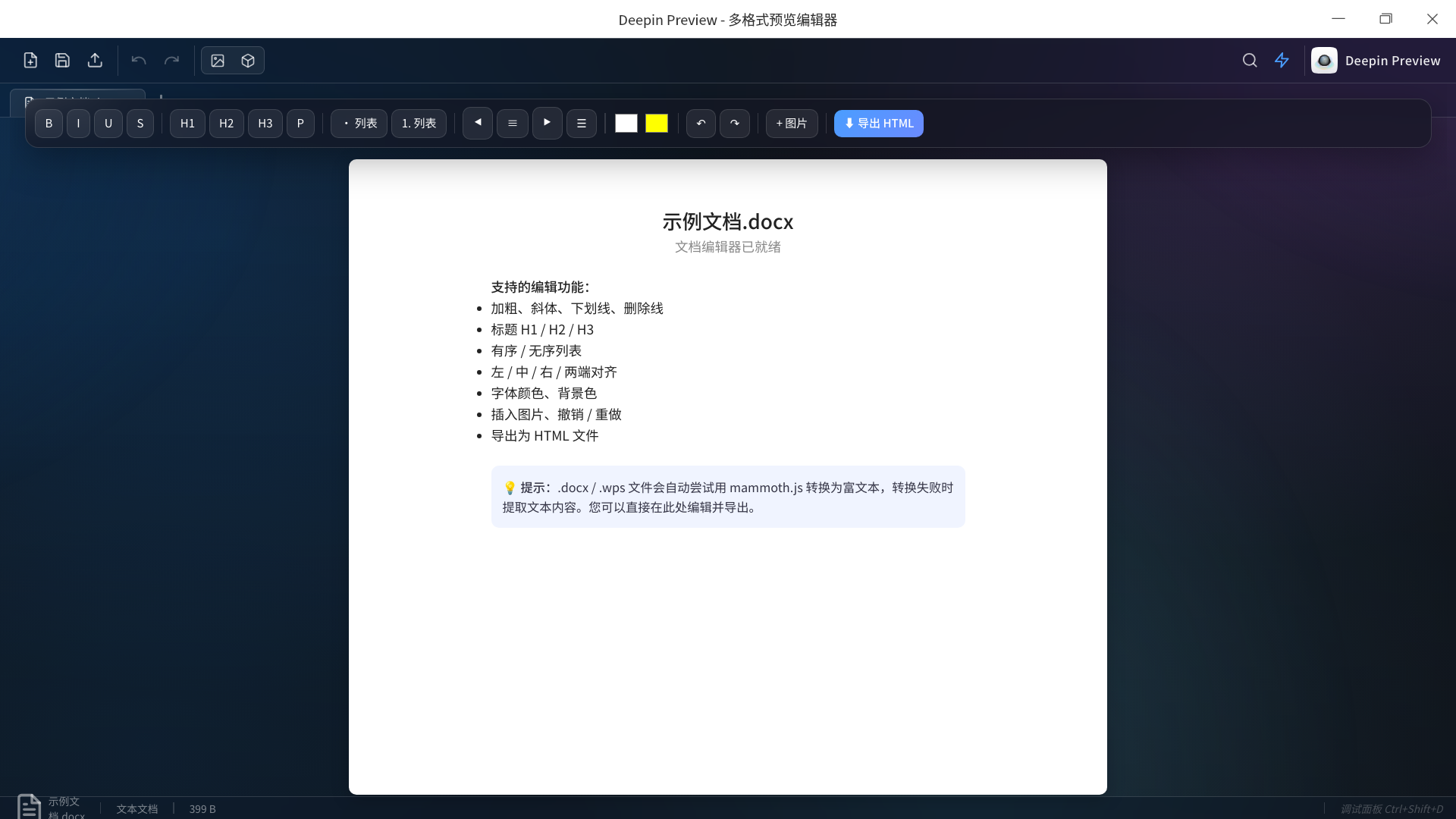Image resolution: width=1456 pixels, height=819 pixels.
Task: Click the redo arrow in top toolbar
Action: [x=171, y=60]
